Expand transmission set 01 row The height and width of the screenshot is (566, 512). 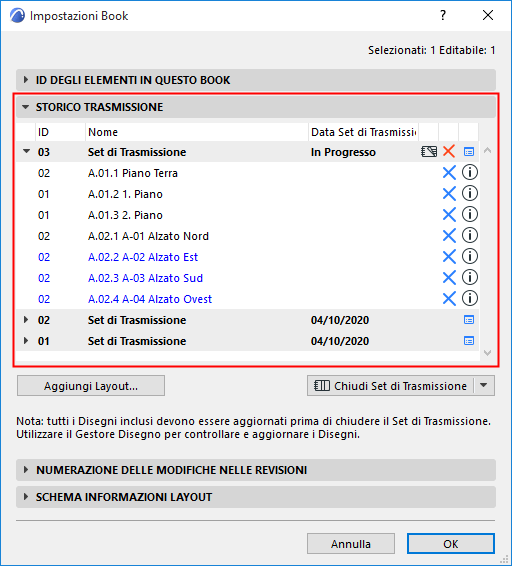coord(26,340)
